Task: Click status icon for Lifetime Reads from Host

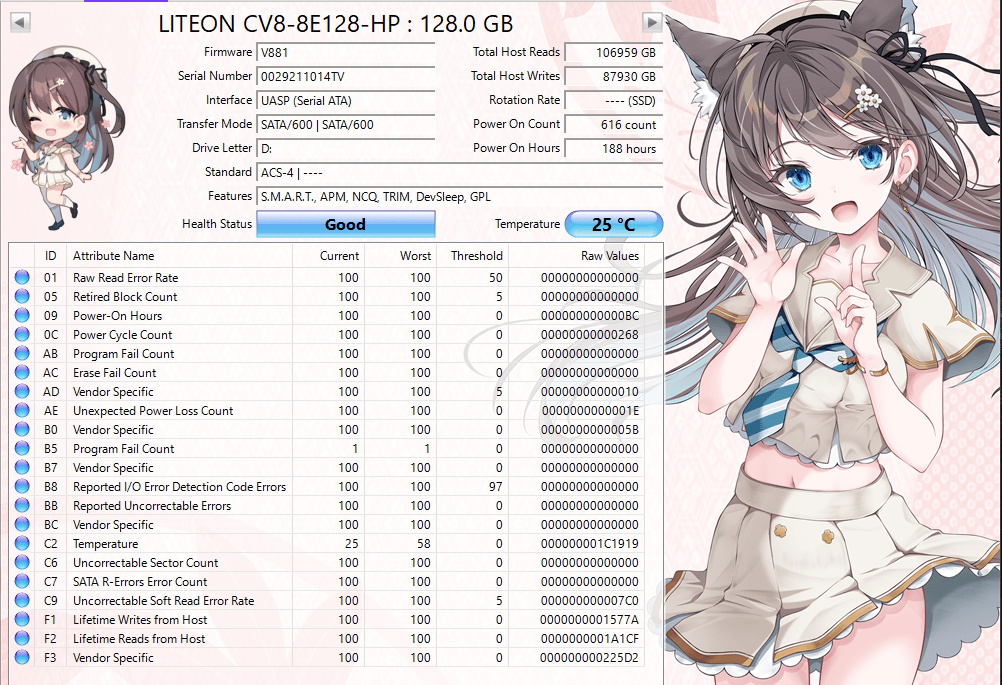Action: point(22,638)
